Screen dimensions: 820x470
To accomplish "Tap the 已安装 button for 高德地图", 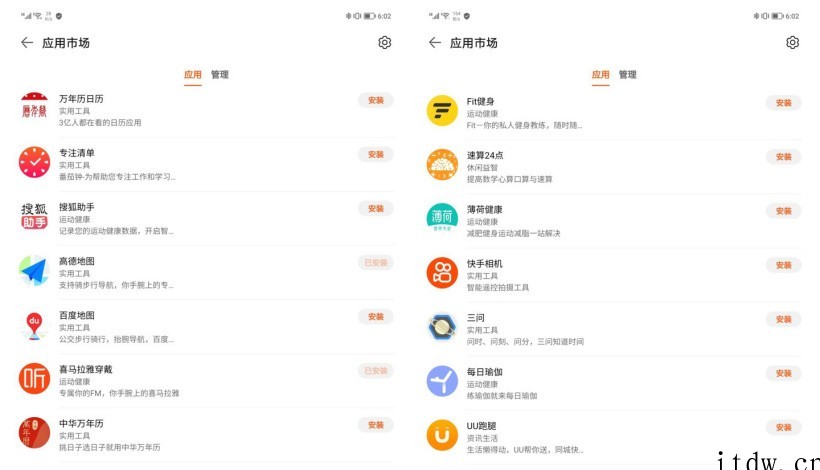I will pos(375,262).
